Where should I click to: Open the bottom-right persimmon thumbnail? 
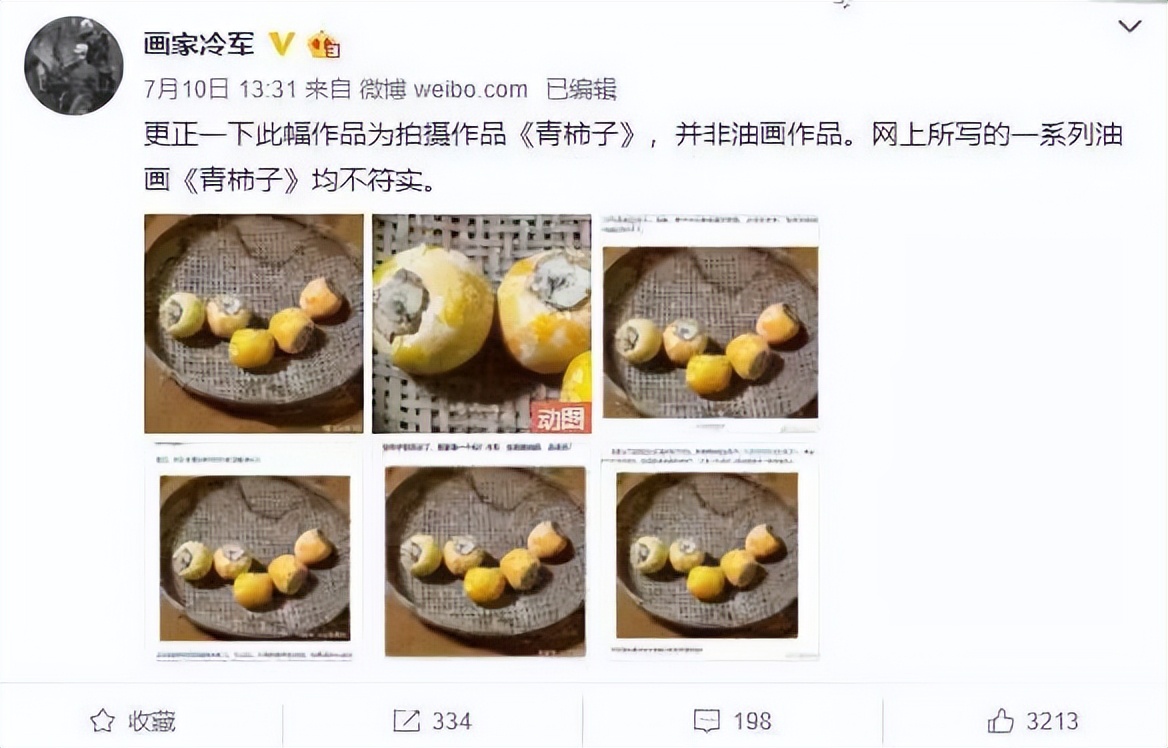(x=710, y=552)
